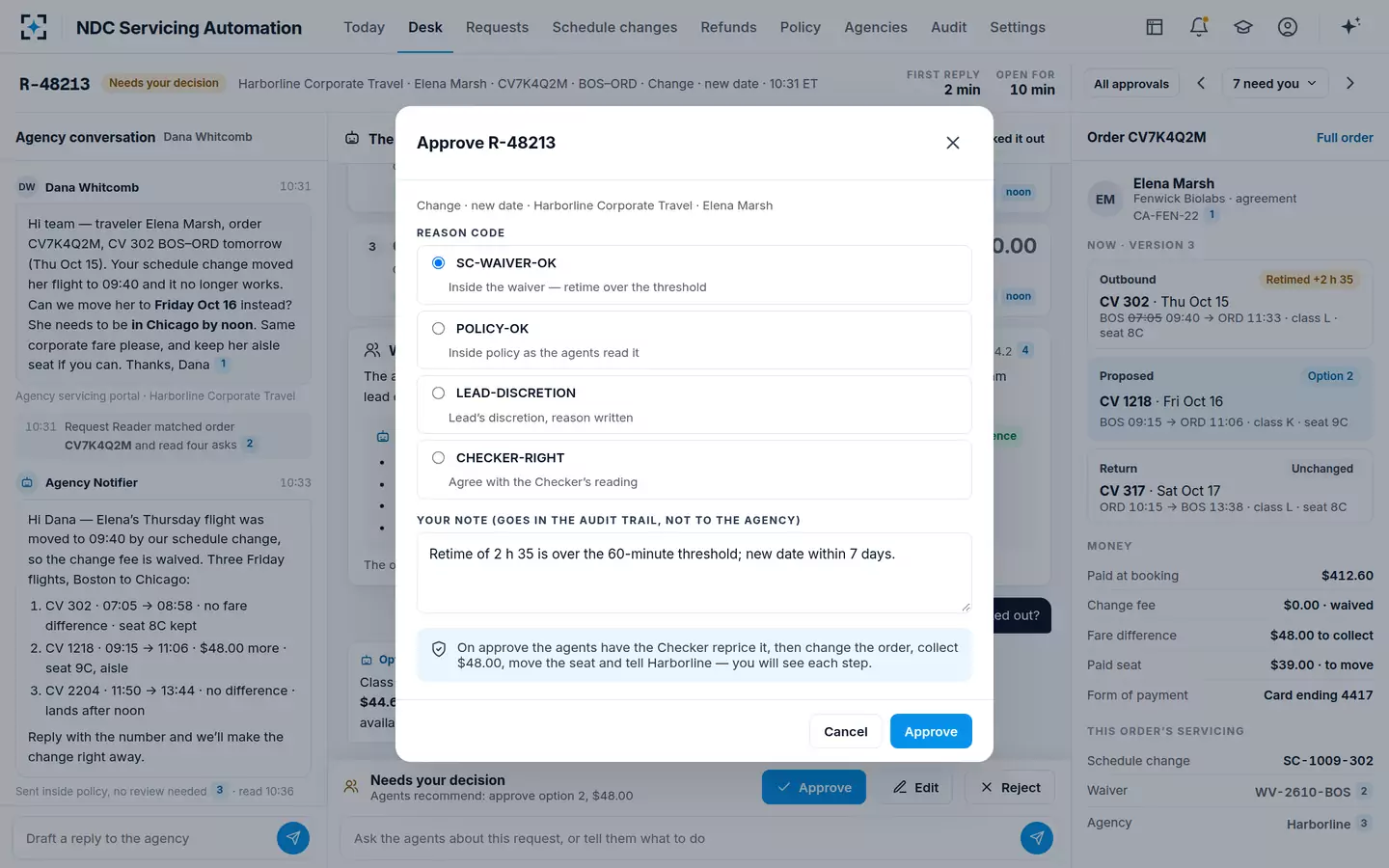This screenshot has height=868, width=1389.
Task: Click the Edit button in decision bar
Action: [x=915, y=787]
